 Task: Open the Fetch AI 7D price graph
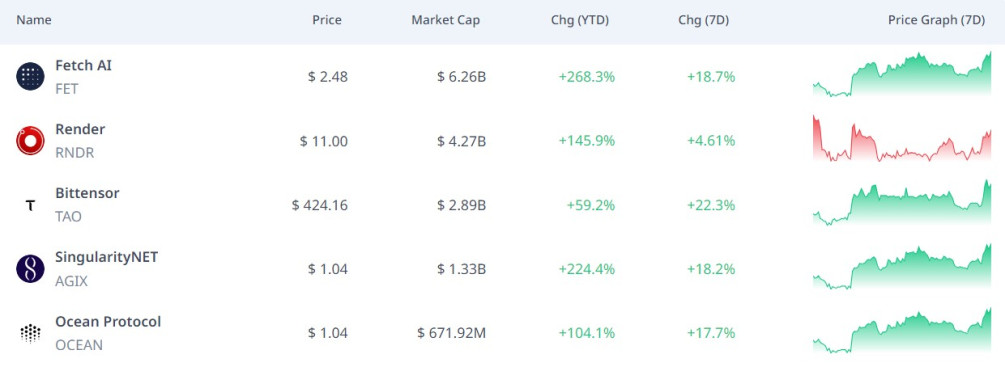click(x=902, y=74)
